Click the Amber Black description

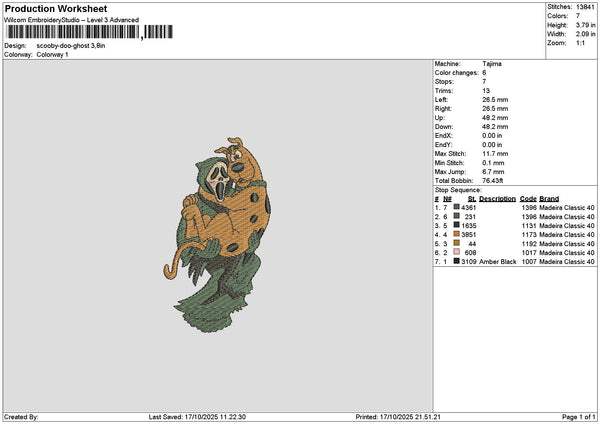tap(497, 262)
